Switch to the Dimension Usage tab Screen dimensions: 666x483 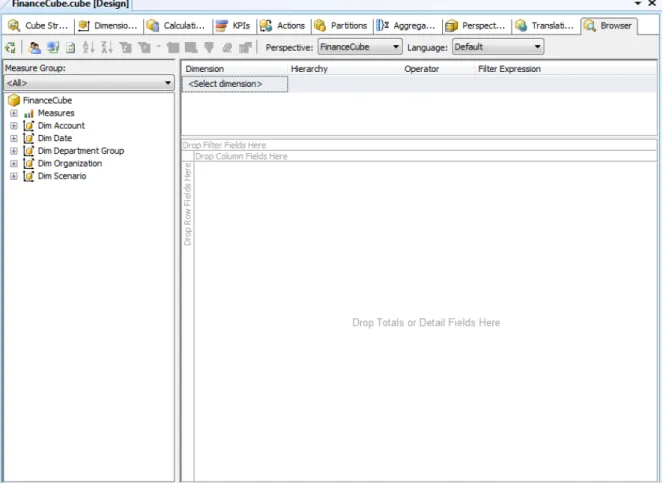click(108, 25)
